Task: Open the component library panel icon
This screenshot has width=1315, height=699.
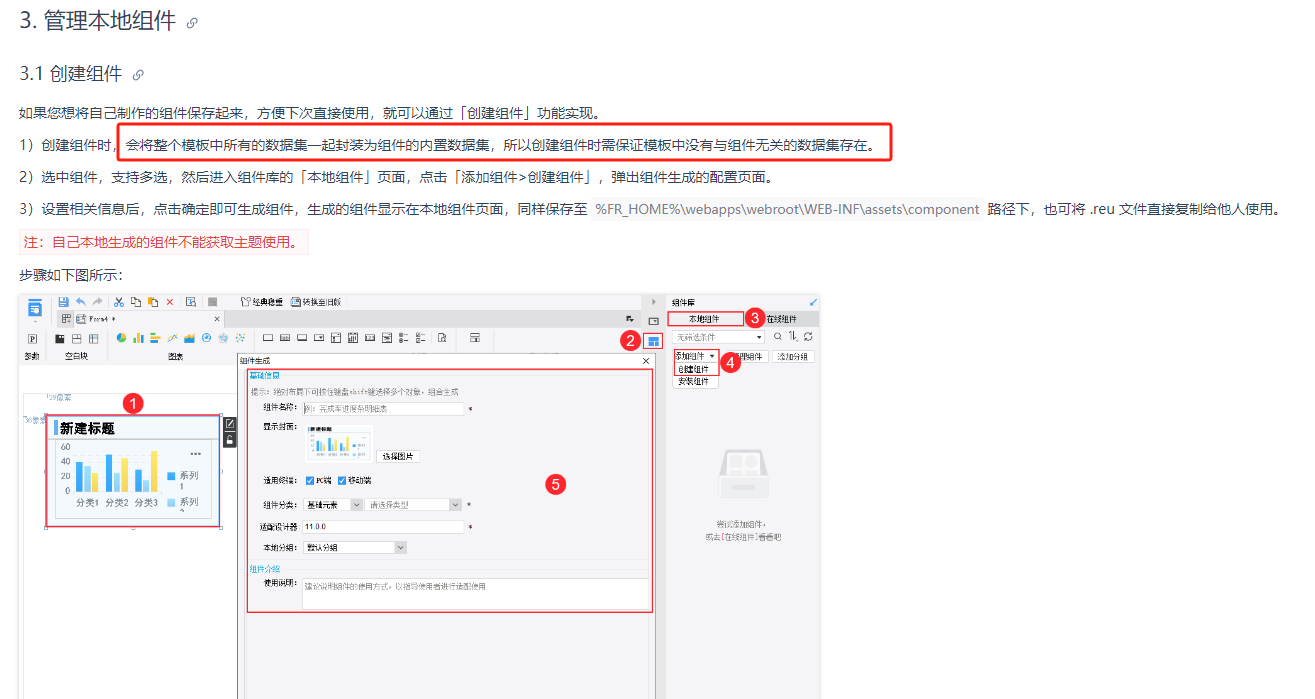Action: point(653,341)
